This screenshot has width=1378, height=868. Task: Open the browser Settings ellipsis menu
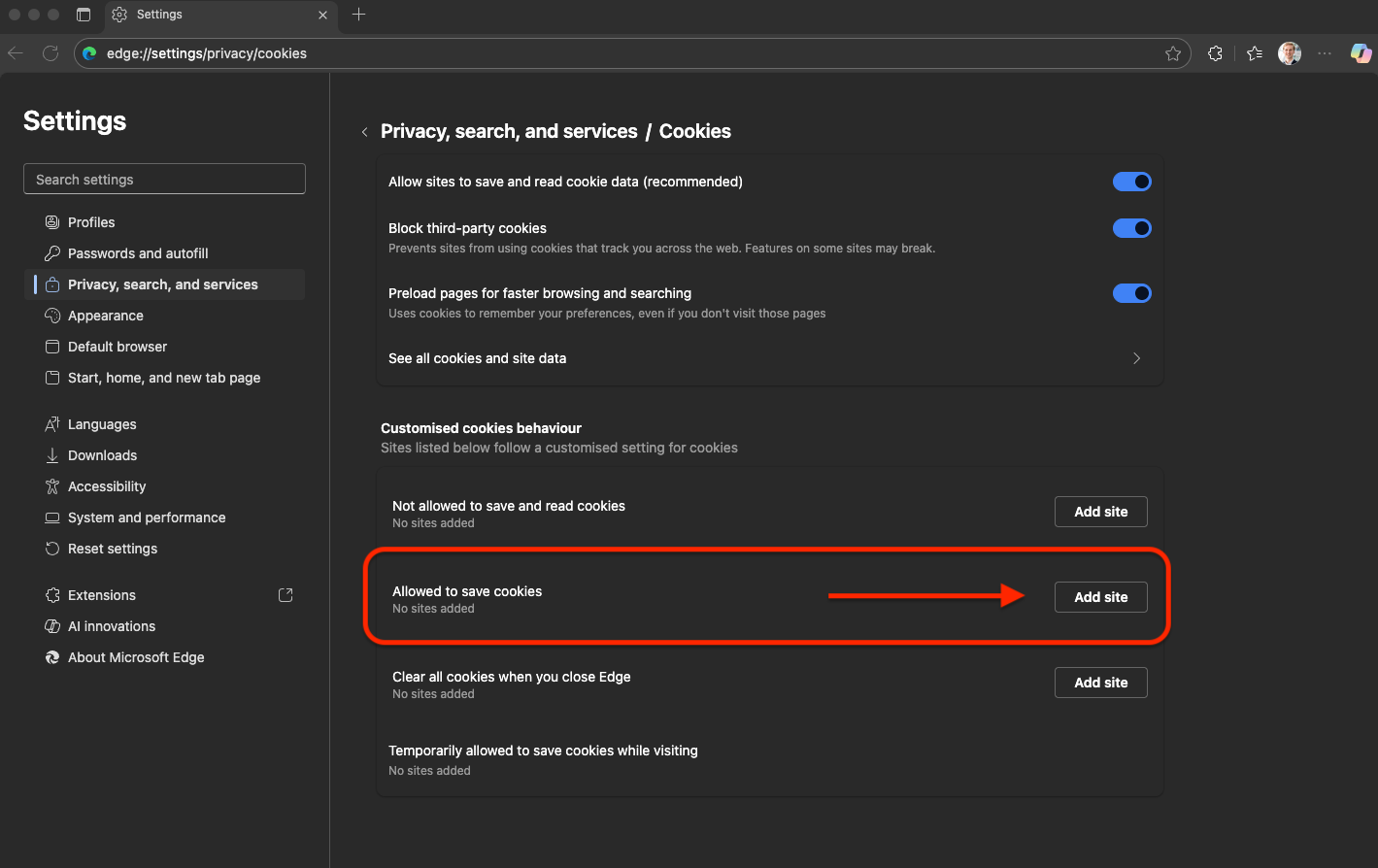1324,53
